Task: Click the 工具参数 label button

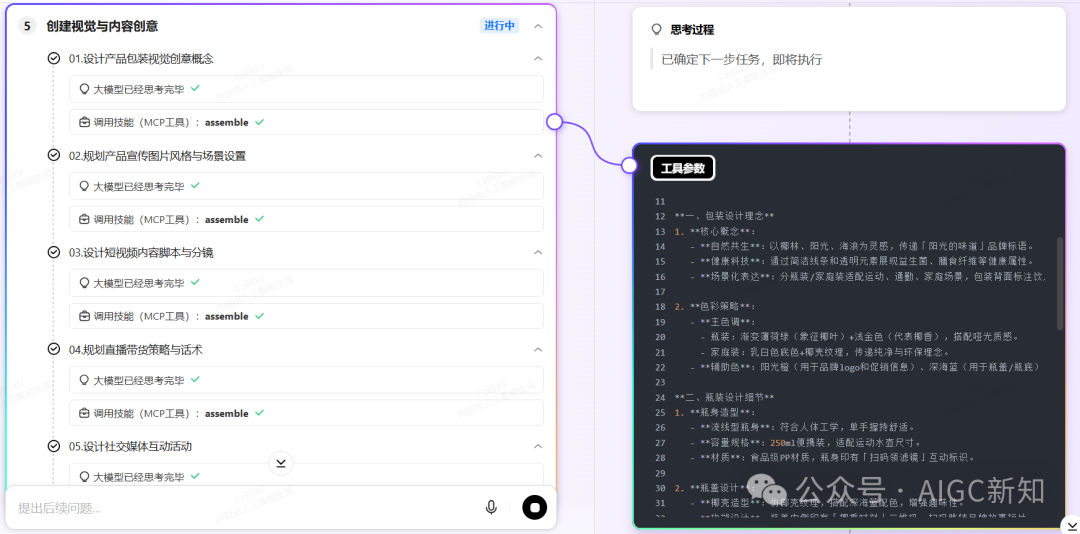Action: tap(683, 167)
